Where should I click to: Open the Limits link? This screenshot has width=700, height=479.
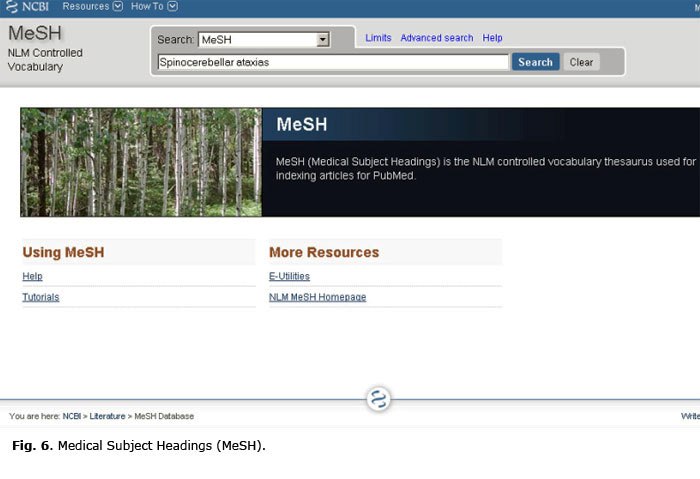(378, 38)
